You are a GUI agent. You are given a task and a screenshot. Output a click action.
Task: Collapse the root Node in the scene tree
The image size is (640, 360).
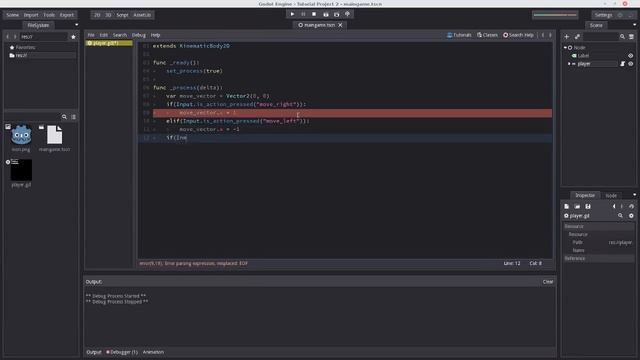(x=565, y=47)
